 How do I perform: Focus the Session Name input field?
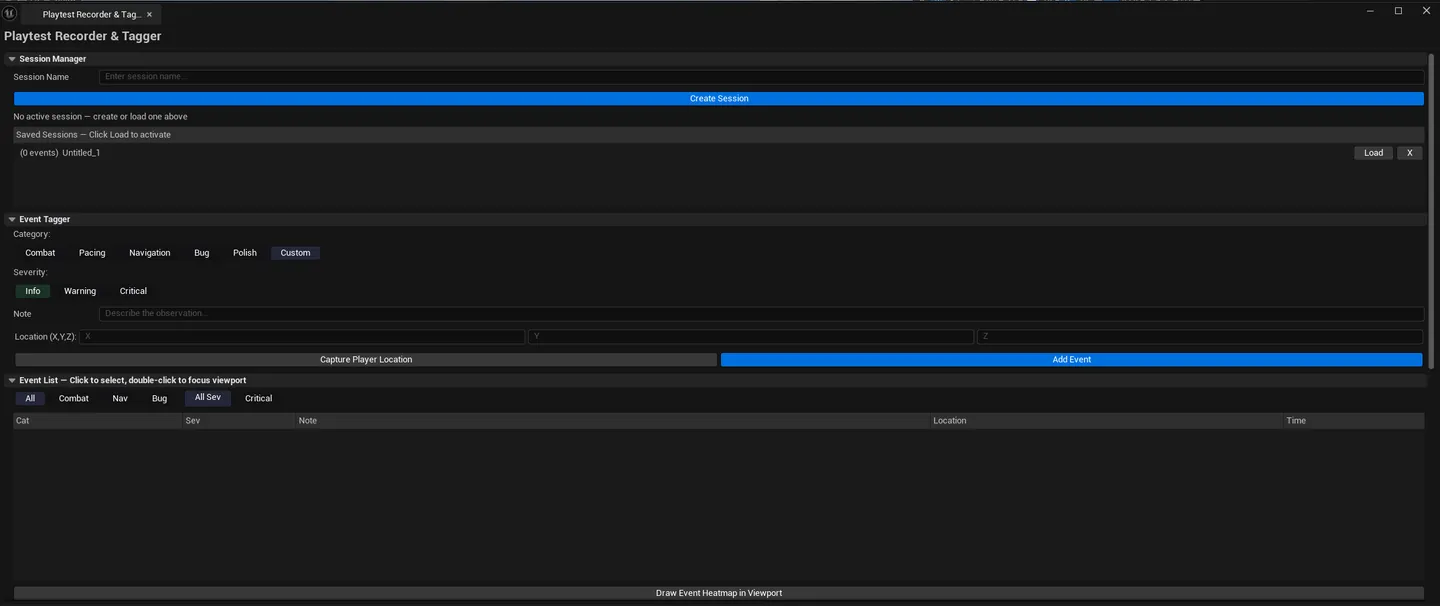pyautogui.click(x=761, y=77)
